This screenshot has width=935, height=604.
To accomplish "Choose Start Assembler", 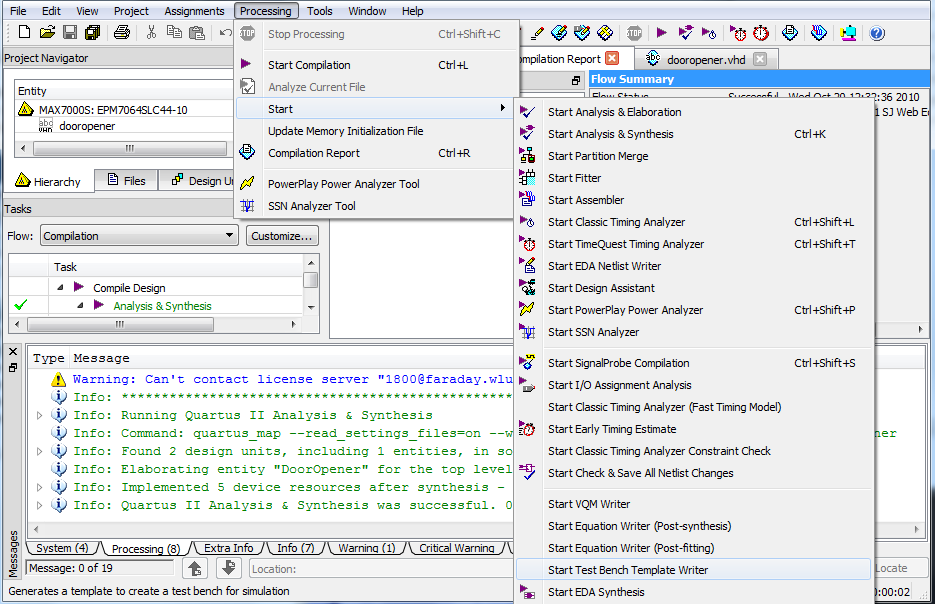I will point(693,200).
